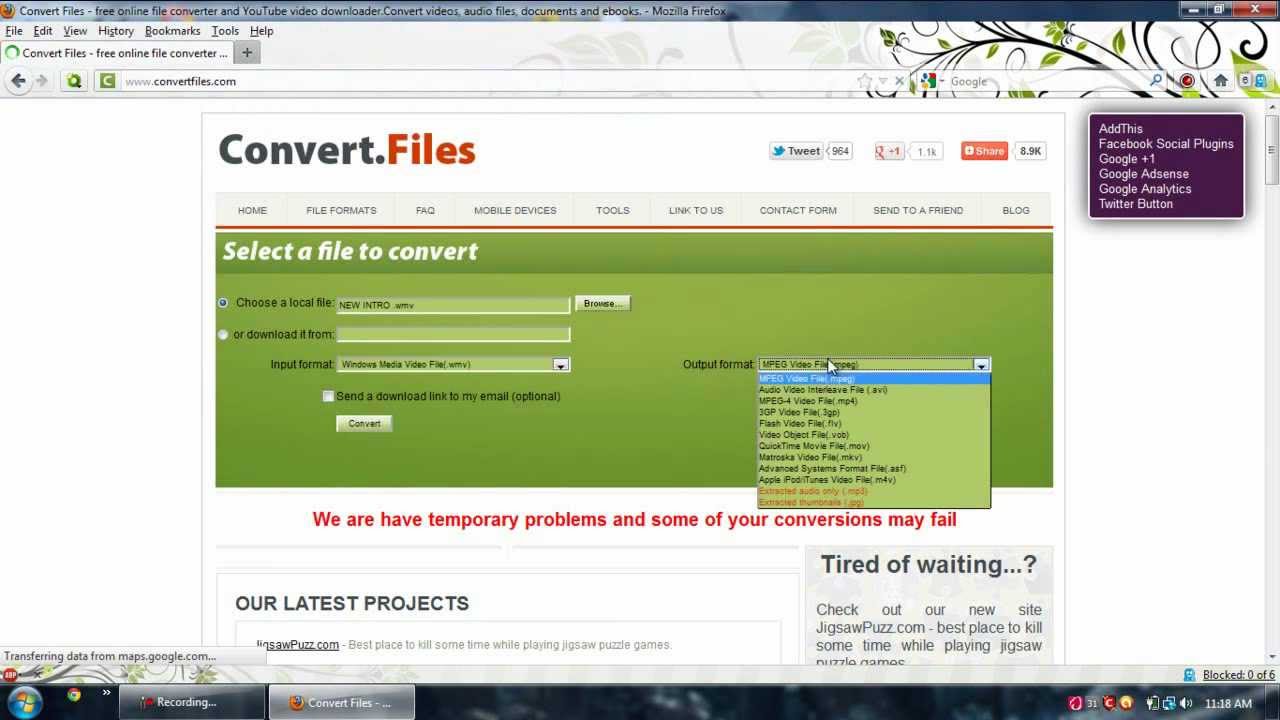This screenshot has height=720, width=1280.
Task: Click the forward navigation arrow
Action: point(41,81)
